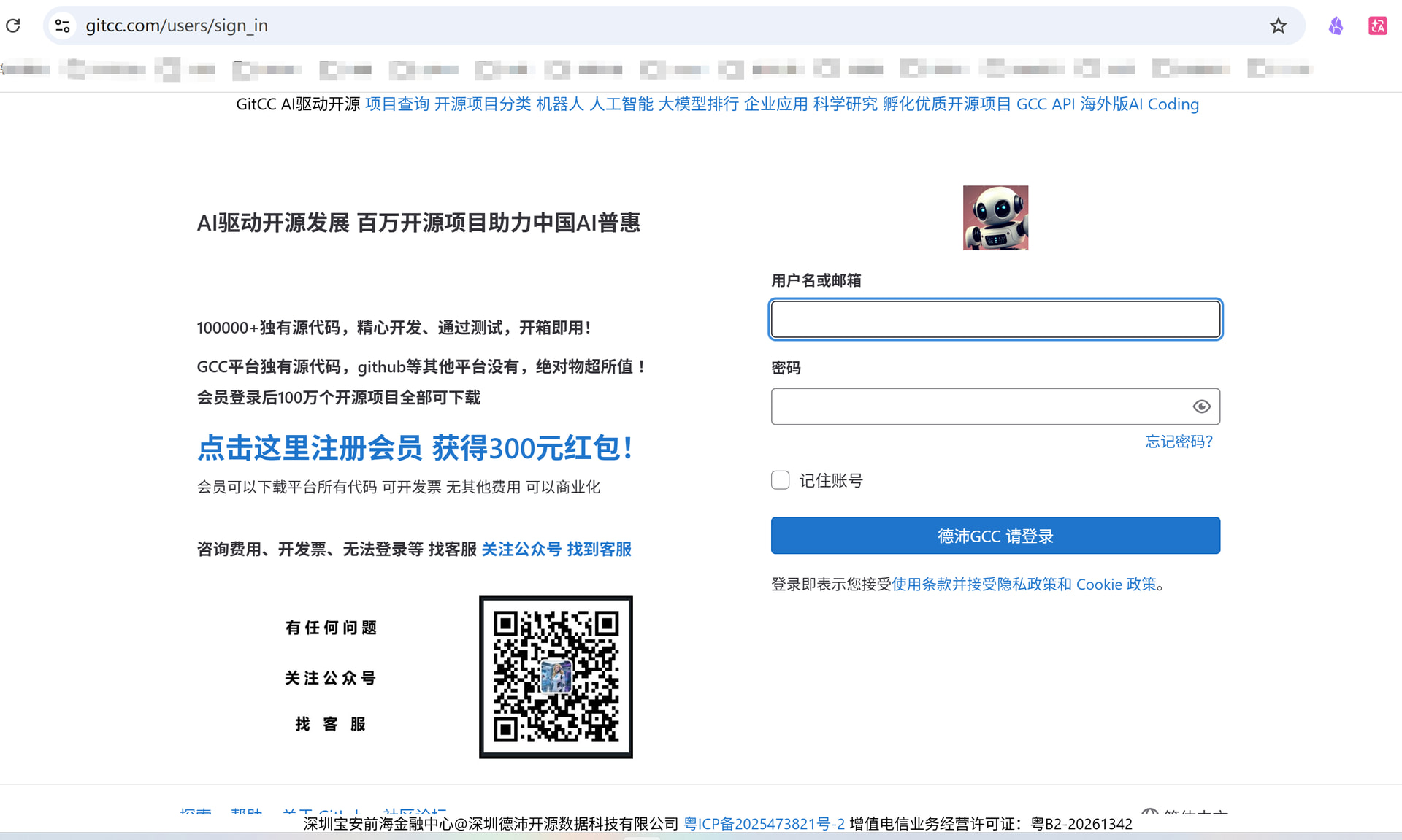The image size is (1402, 840).
Task: Open the 忘记密码? link
Action: [1179, 442]
